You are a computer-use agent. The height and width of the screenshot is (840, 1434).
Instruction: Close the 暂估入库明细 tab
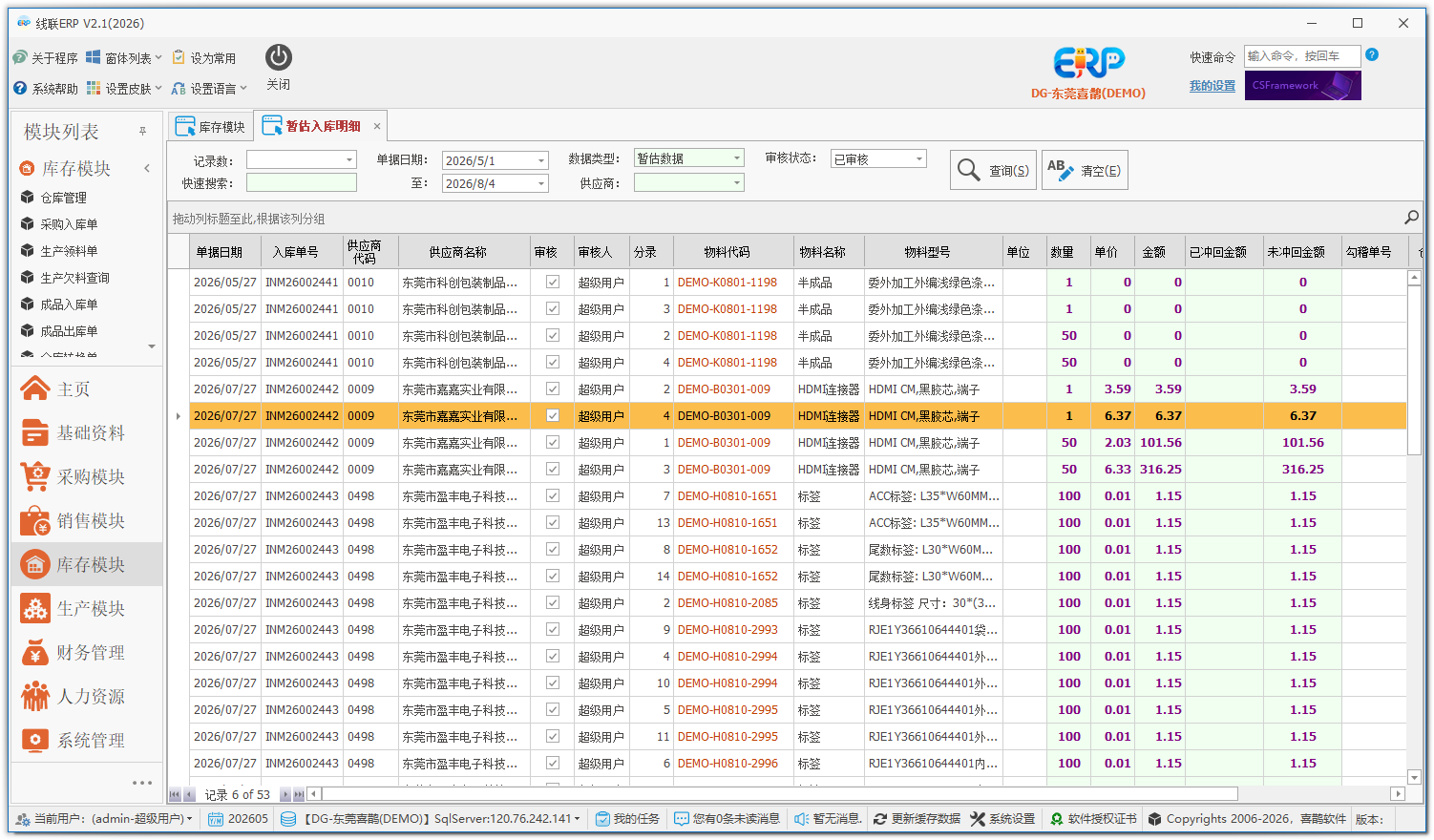click(x=377, y=126)
